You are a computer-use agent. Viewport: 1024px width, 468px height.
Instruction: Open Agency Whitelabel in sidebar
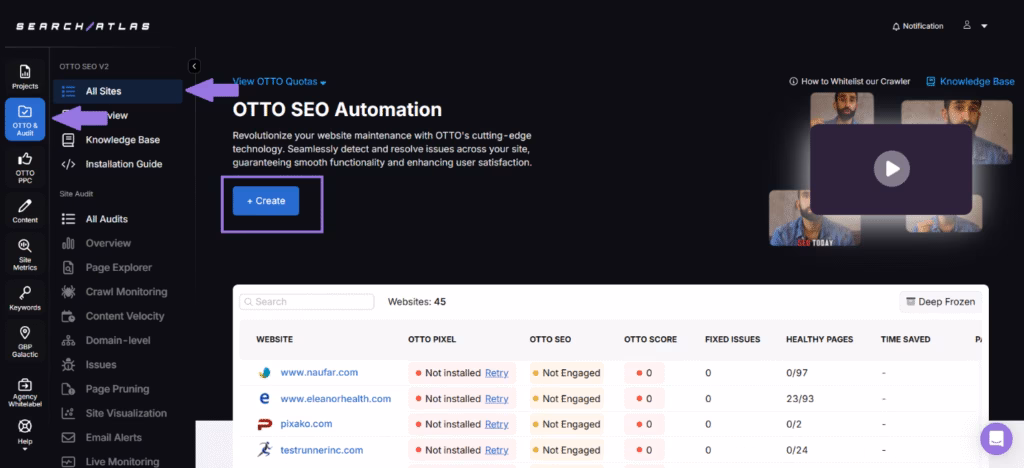click(x=25, y=388)
